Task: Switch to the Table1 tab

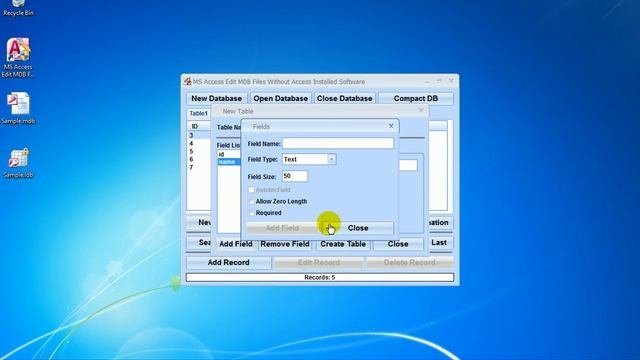Action: (x=199, y=113)
